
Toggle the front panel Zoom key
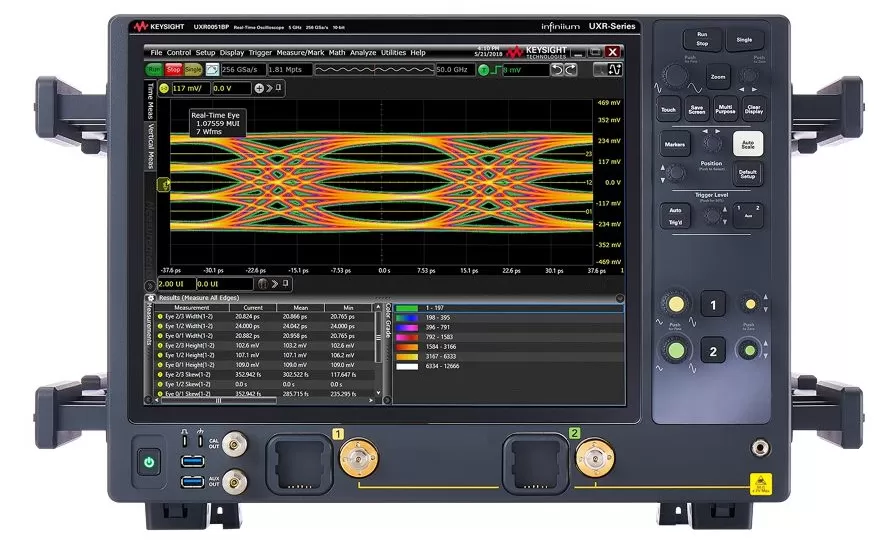pos(718,77)
